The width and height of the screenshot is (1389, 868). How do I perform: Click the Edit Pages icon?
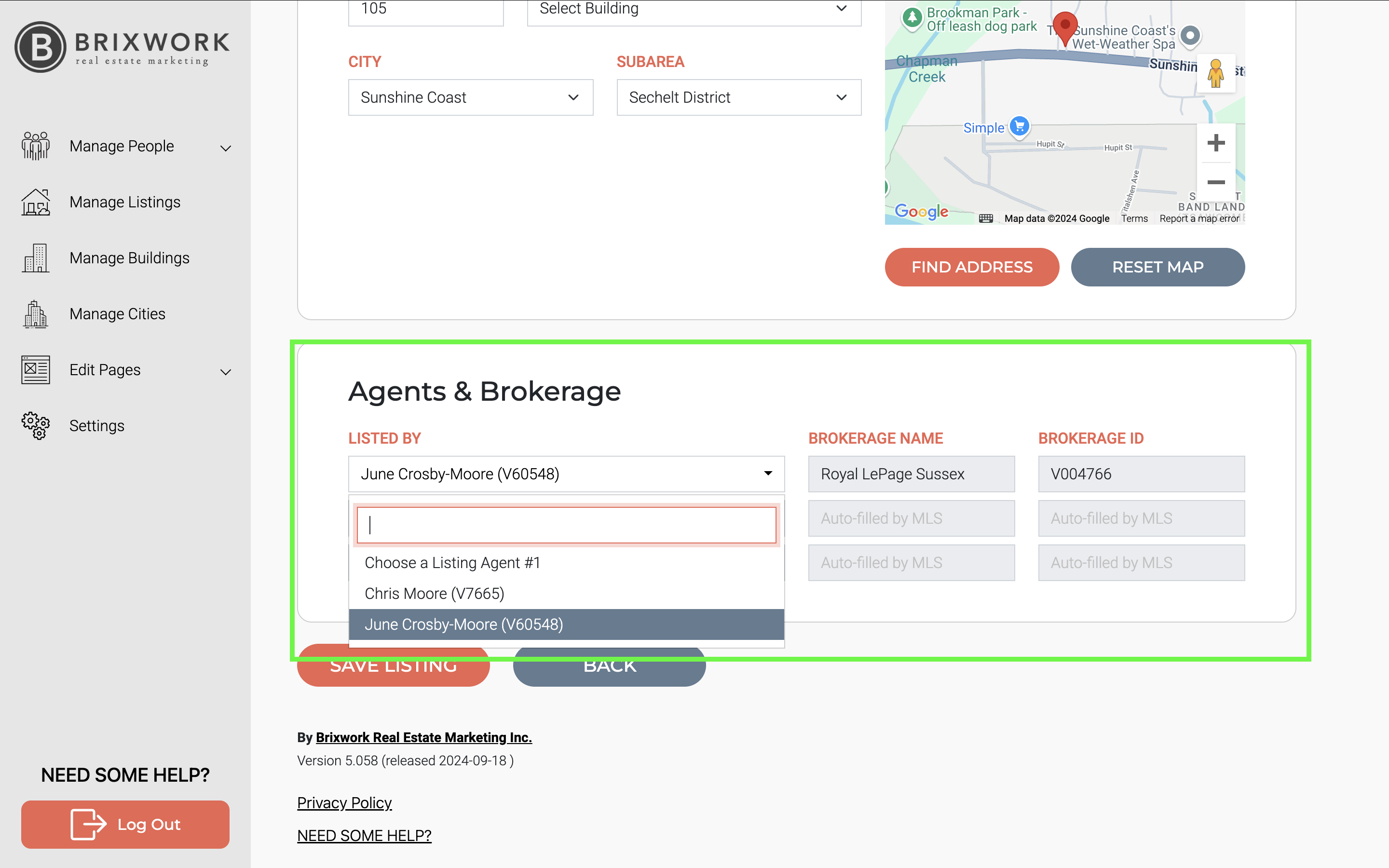36,370
